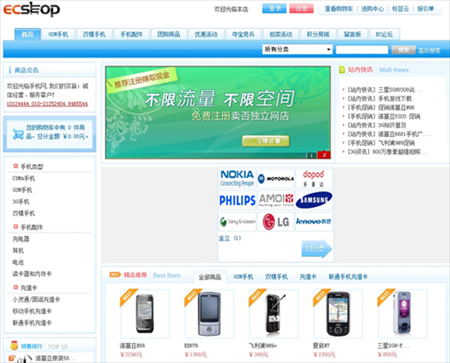Click the red phone number link in announcement
The image size is (450, 363).
pos(47,104)
